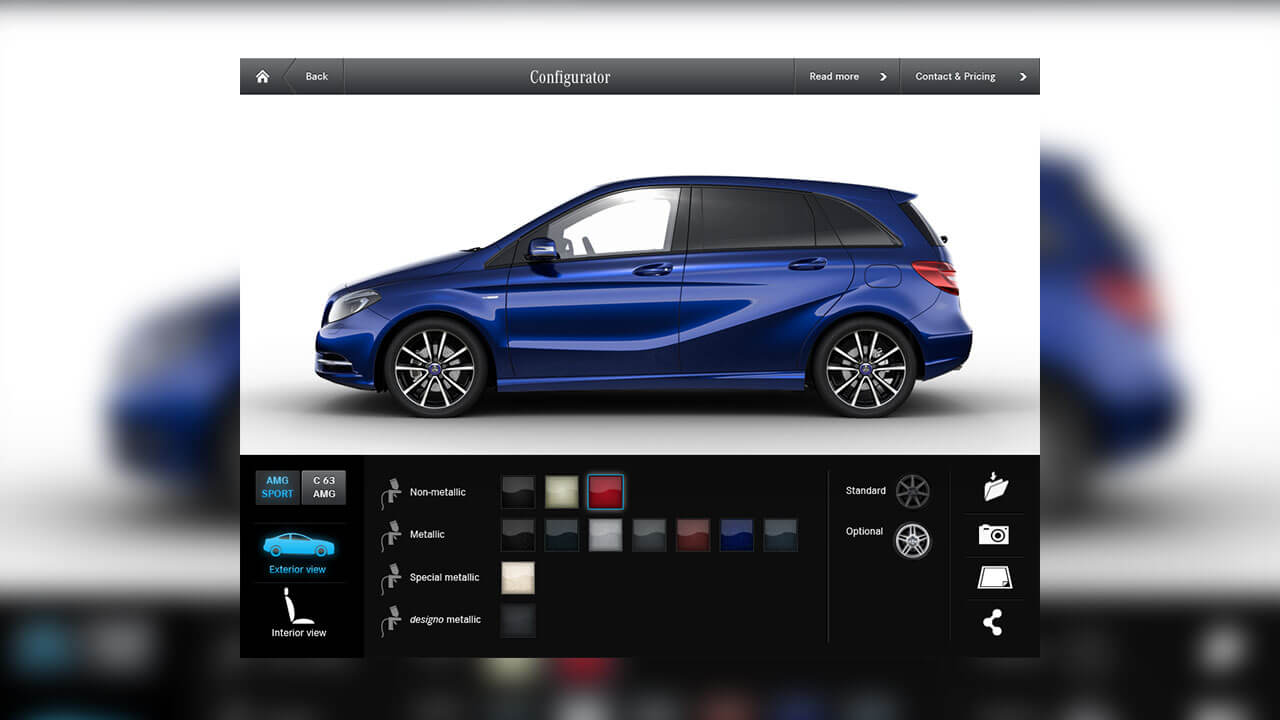
Task: Select the Standard wheel rim
Action: [x=912, y=491]
